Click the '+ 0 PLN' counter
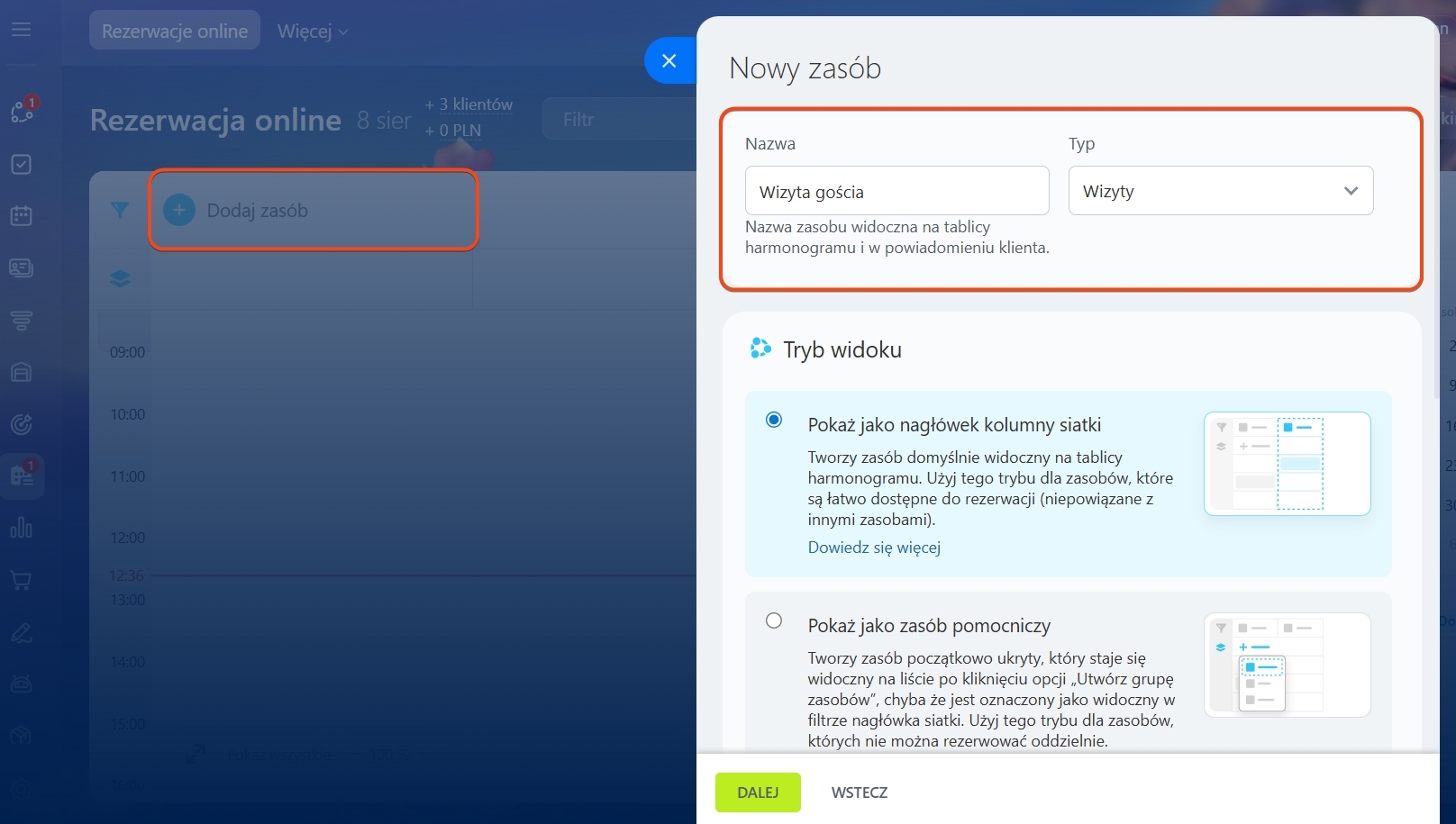 (x=453, y=131)
